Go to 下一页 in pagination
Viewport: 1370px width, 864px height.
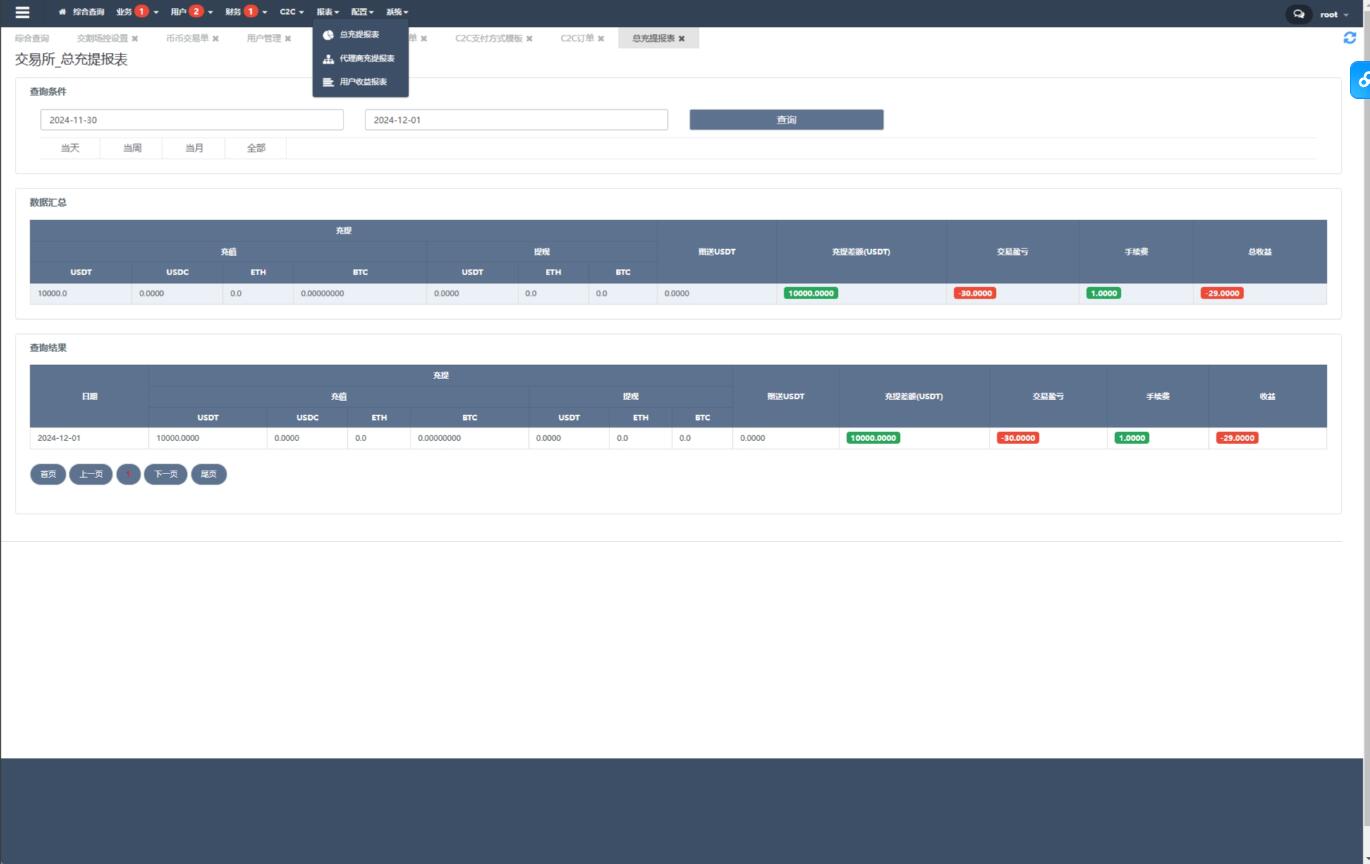coord(165,474)
